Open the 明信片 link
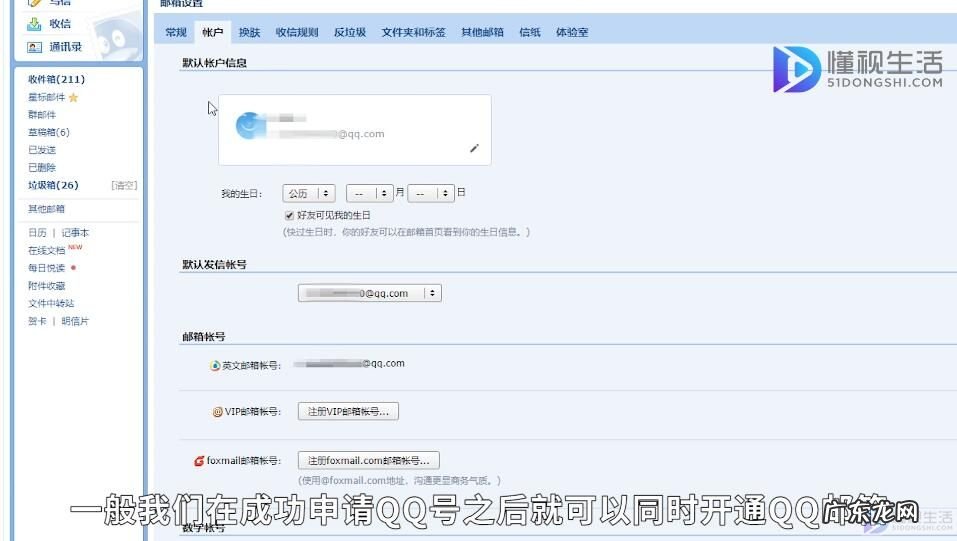 click(x=75, y=321)
